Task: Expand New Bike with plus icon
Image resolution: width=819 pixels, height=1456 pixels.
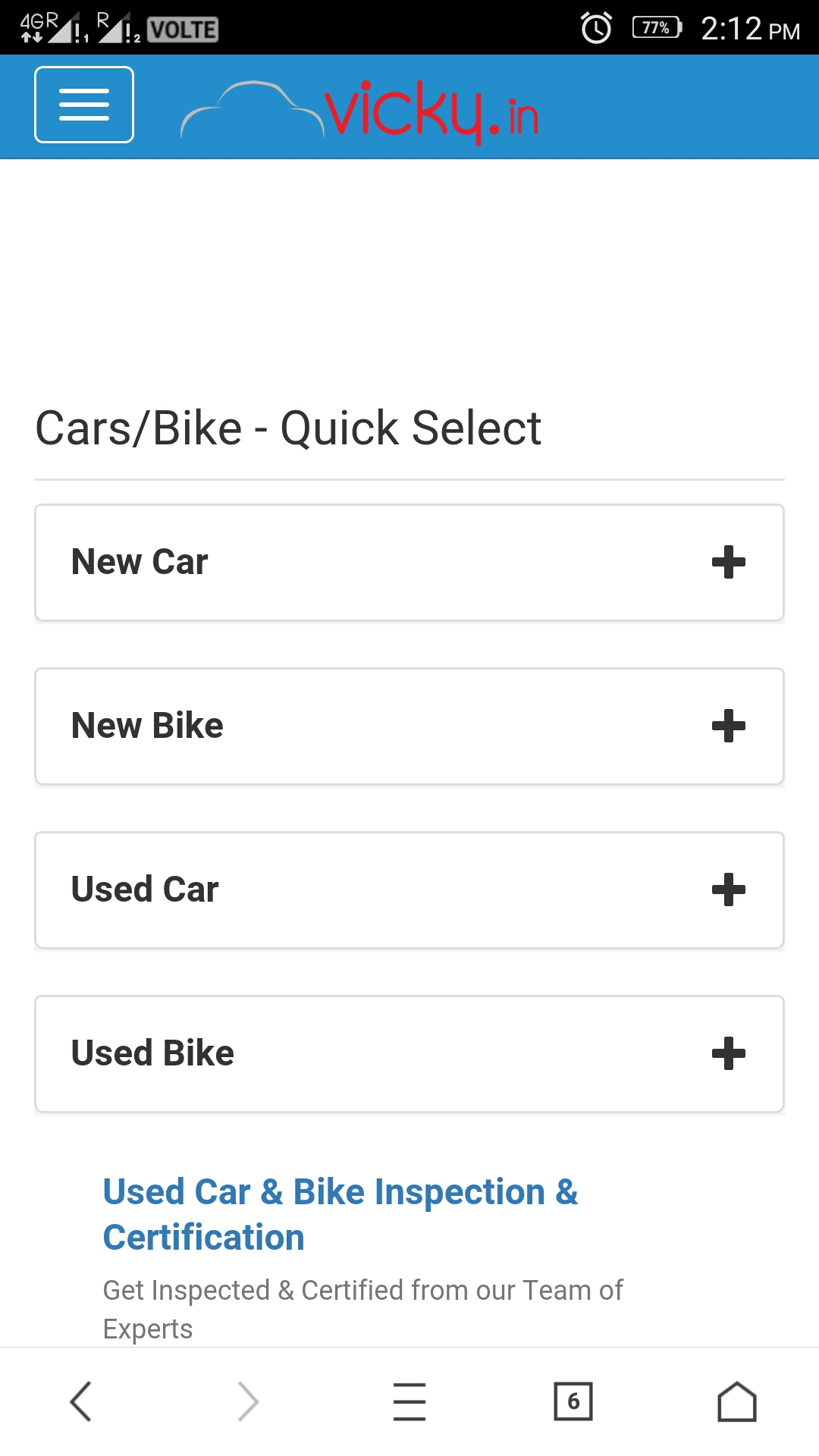Action: pyautogui.click(x=728, y=726)
